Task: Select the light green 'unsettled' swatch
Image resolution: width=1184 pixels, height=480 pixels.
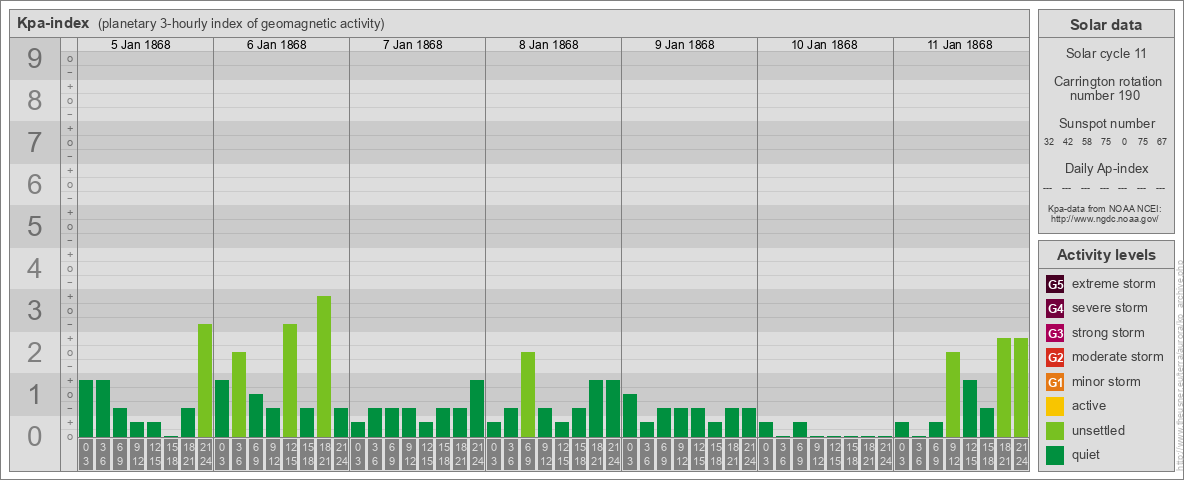Action: [x=1055, y=430]
